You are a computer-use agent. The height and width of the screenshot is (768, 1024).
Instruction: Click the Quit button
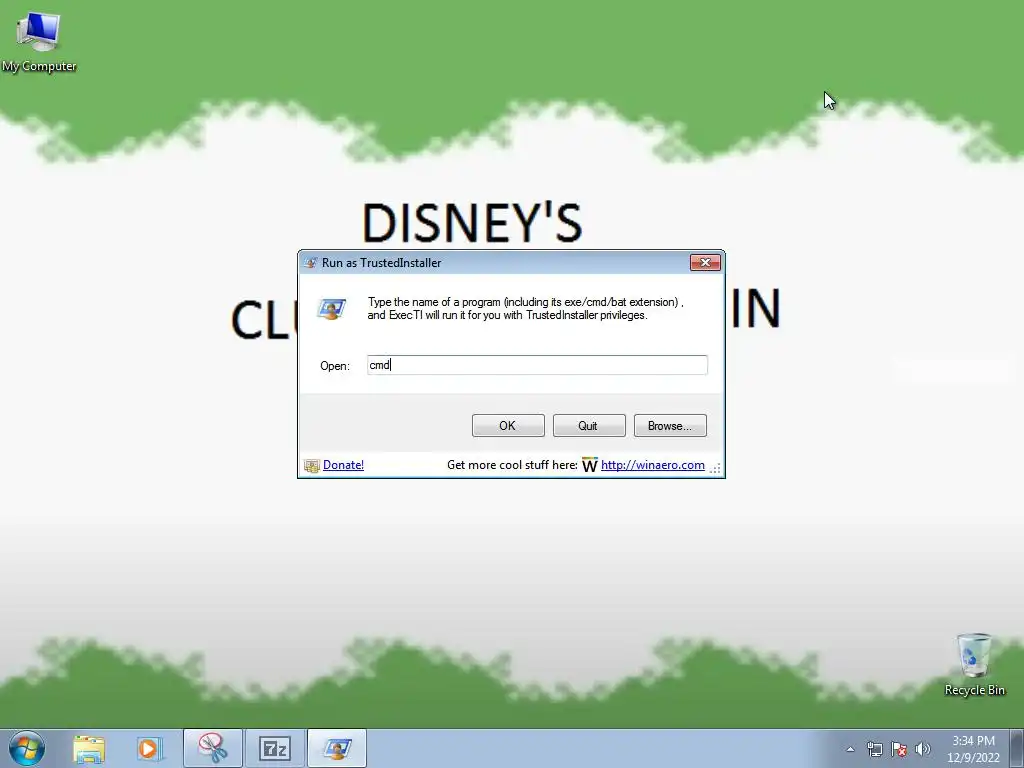(589, 426)
